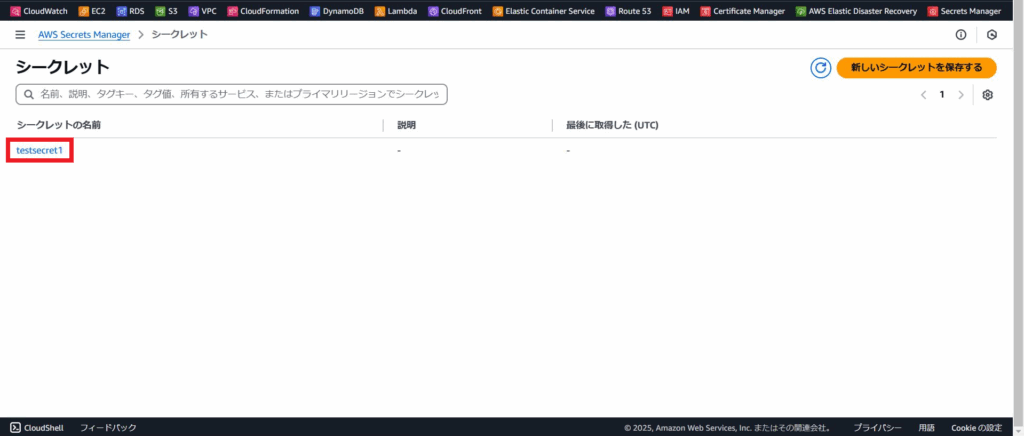Open the Route 53 service shortcut

click(629, 11)
